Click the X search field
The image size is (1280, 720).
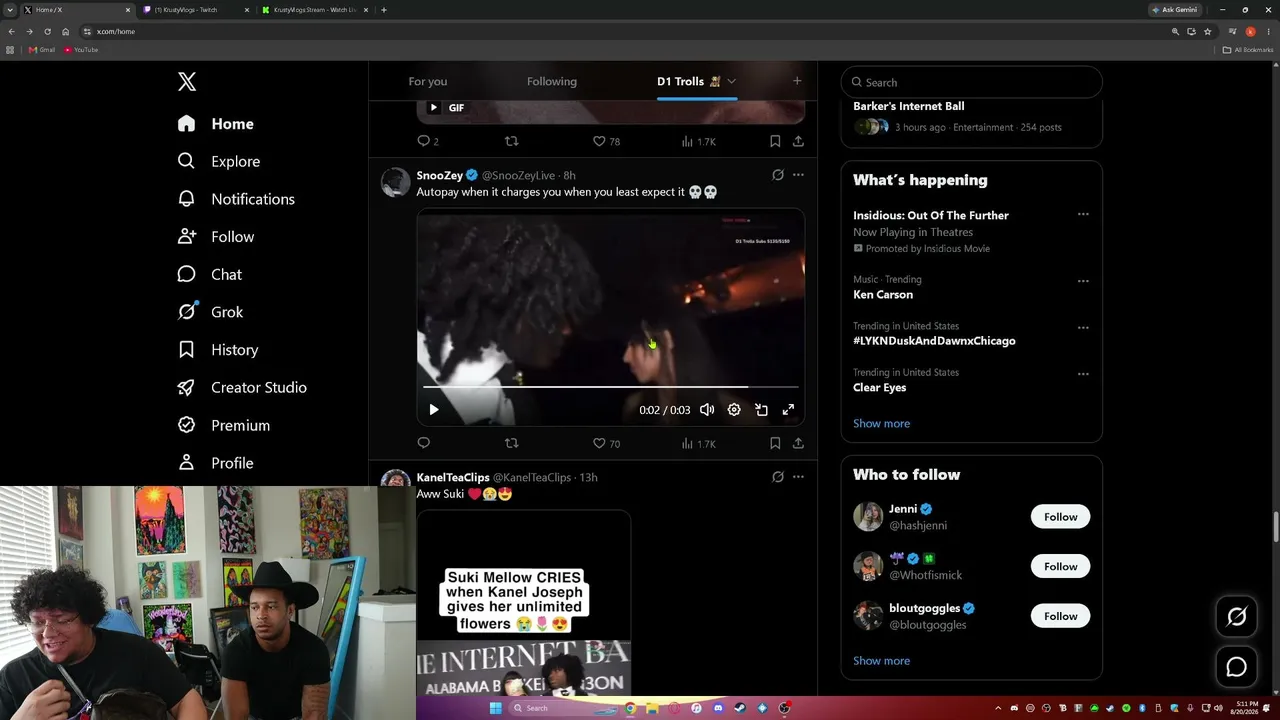point(971,82)
